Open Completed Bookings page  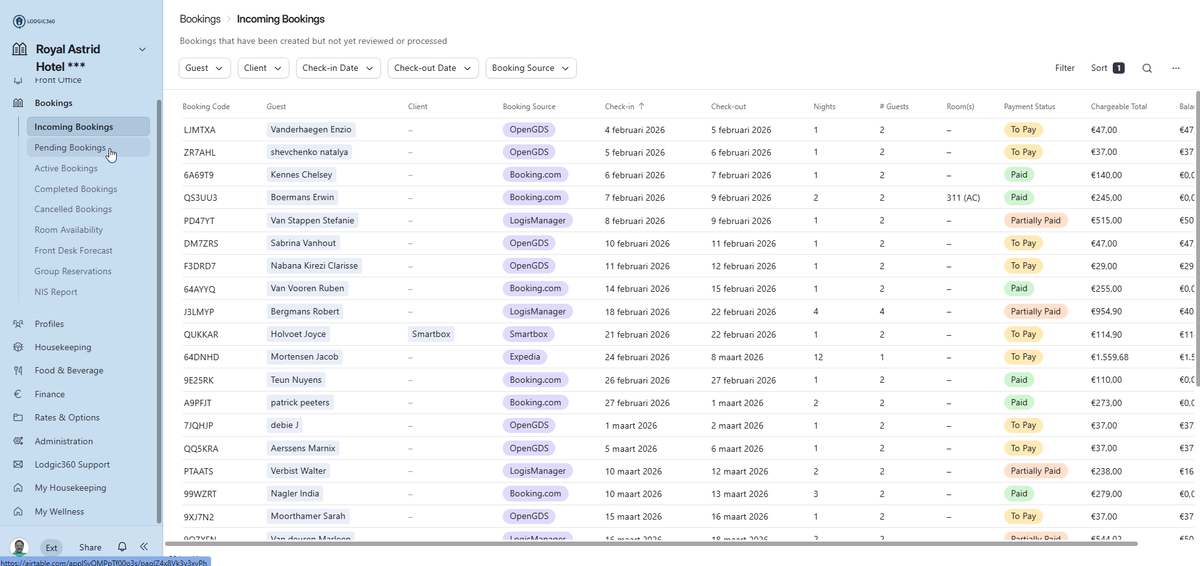coord(76,189)
